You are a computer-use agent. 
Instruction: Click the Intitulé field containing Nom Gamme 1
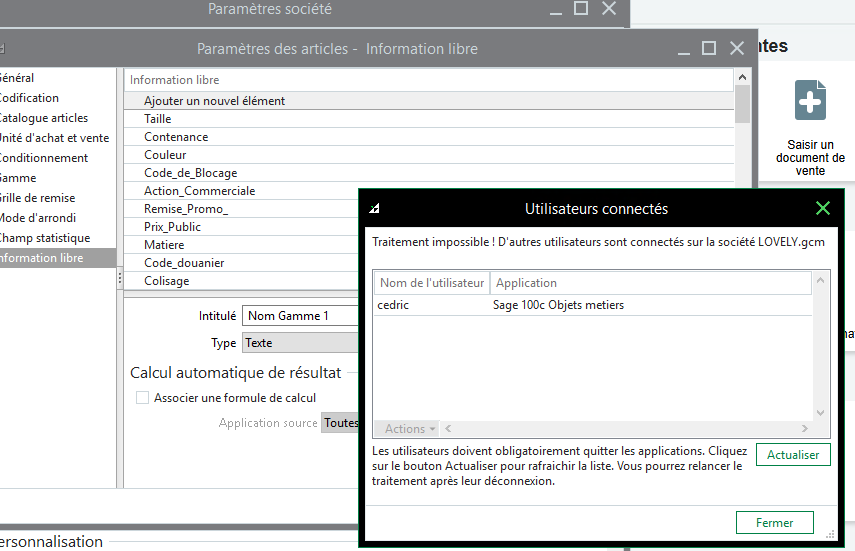pyautogui.click(x=300, y=316)
